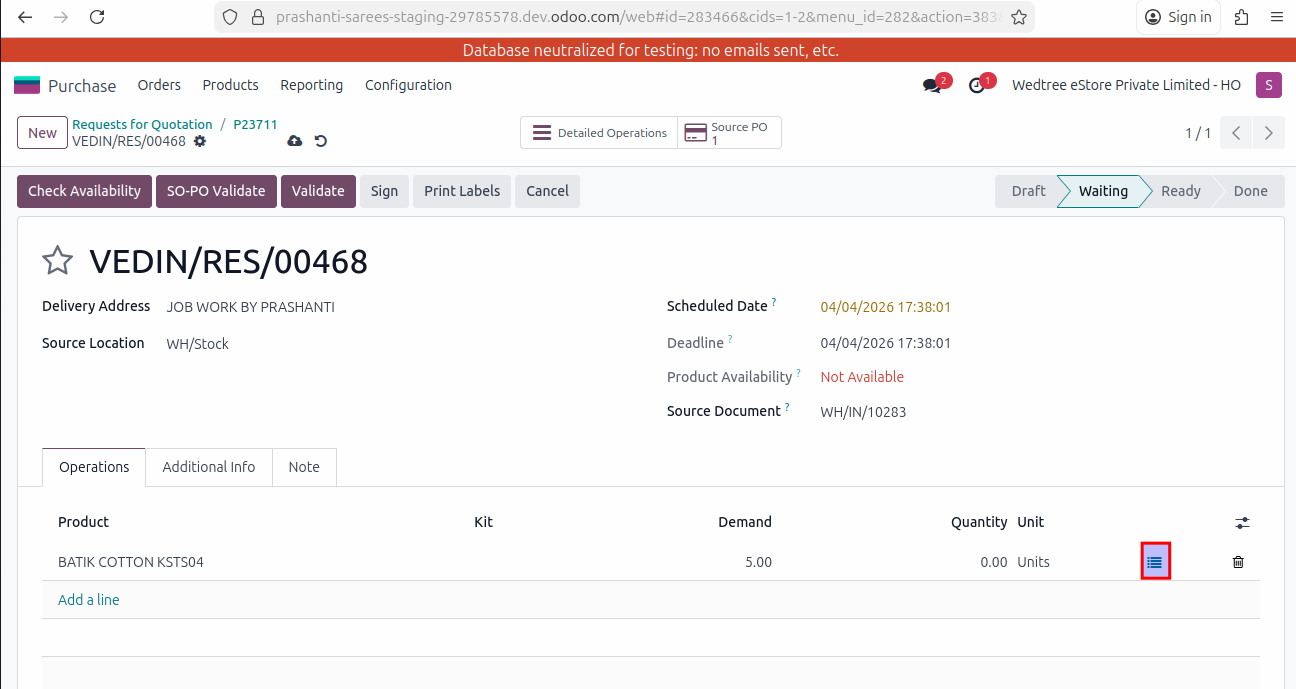Open the Reporting menu
The height and width of the screenshot is (689, 1296).
pos(311,85)
